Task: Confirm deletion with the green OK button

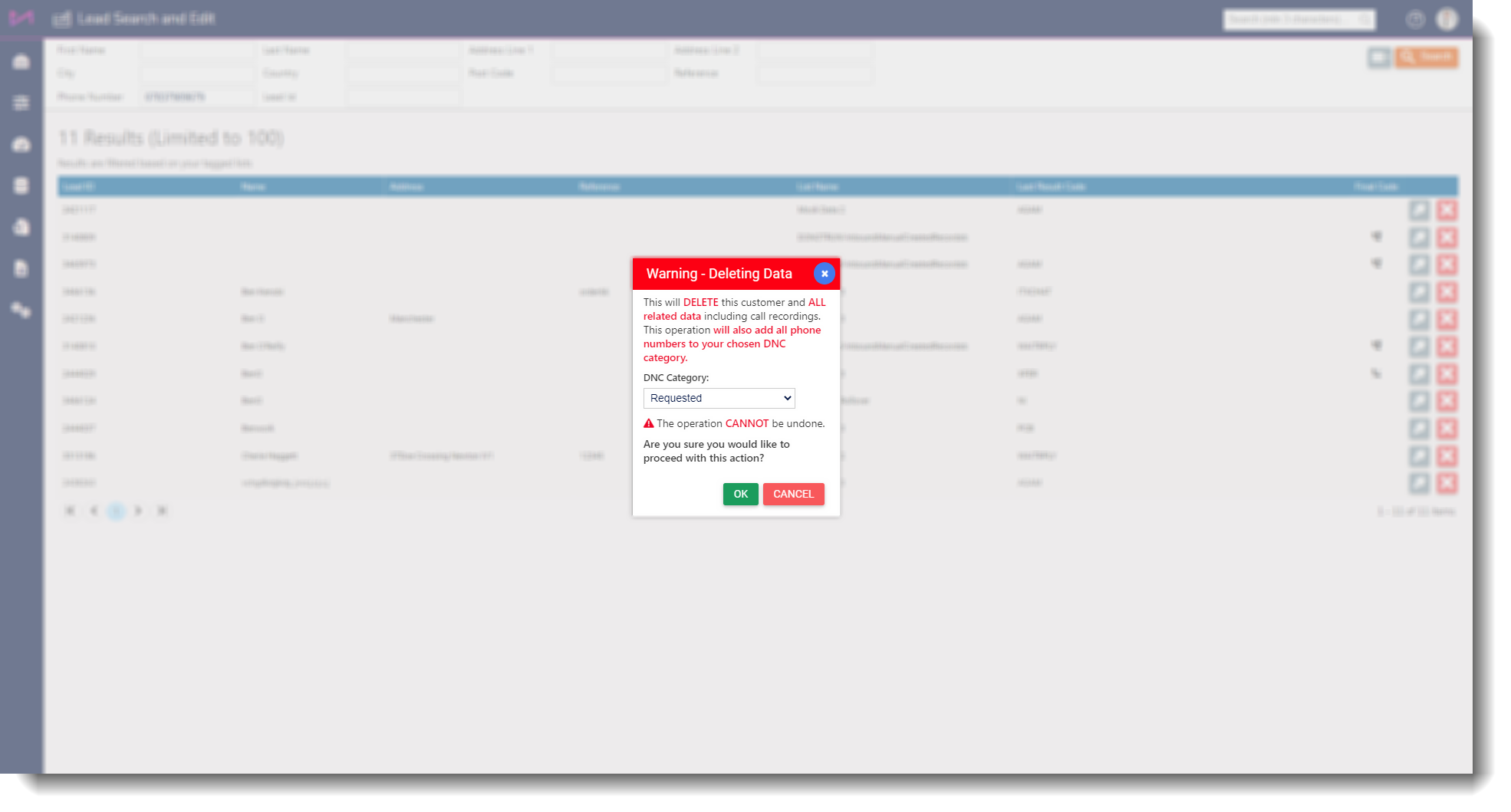Action: pyautogui.click(x=740, y=494)
